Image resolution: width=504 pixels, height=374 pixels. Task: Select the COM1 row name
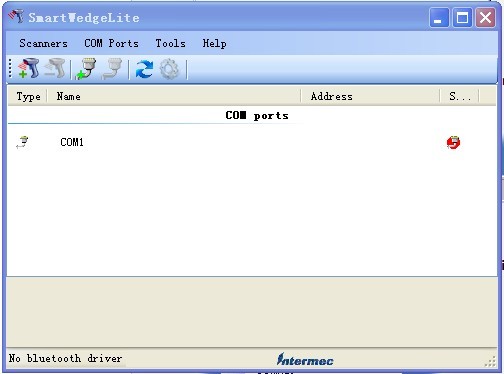click(x=72, y=142)
